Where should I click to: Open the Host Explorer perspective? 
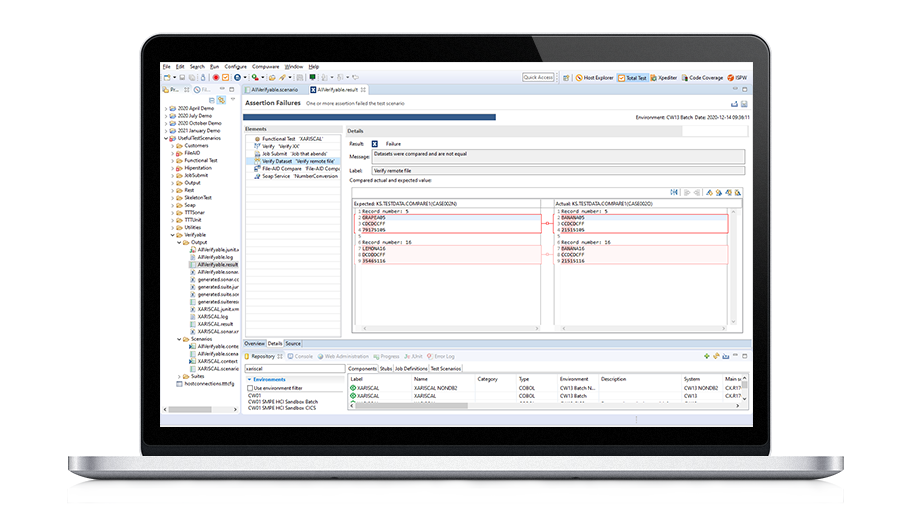coord(596,77)
